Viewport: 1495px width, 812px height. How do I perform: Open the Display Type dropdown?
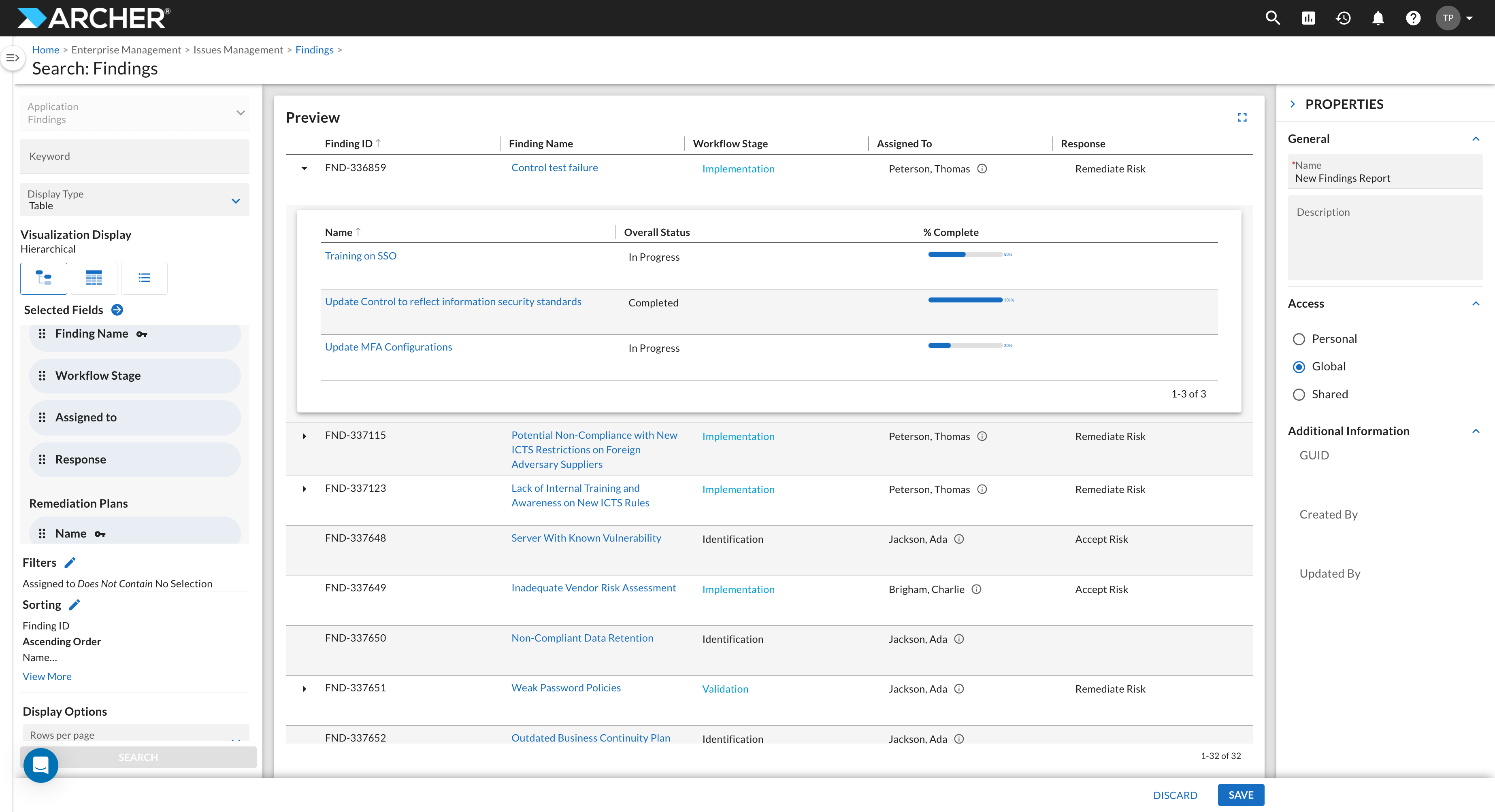tap(135, 200)
